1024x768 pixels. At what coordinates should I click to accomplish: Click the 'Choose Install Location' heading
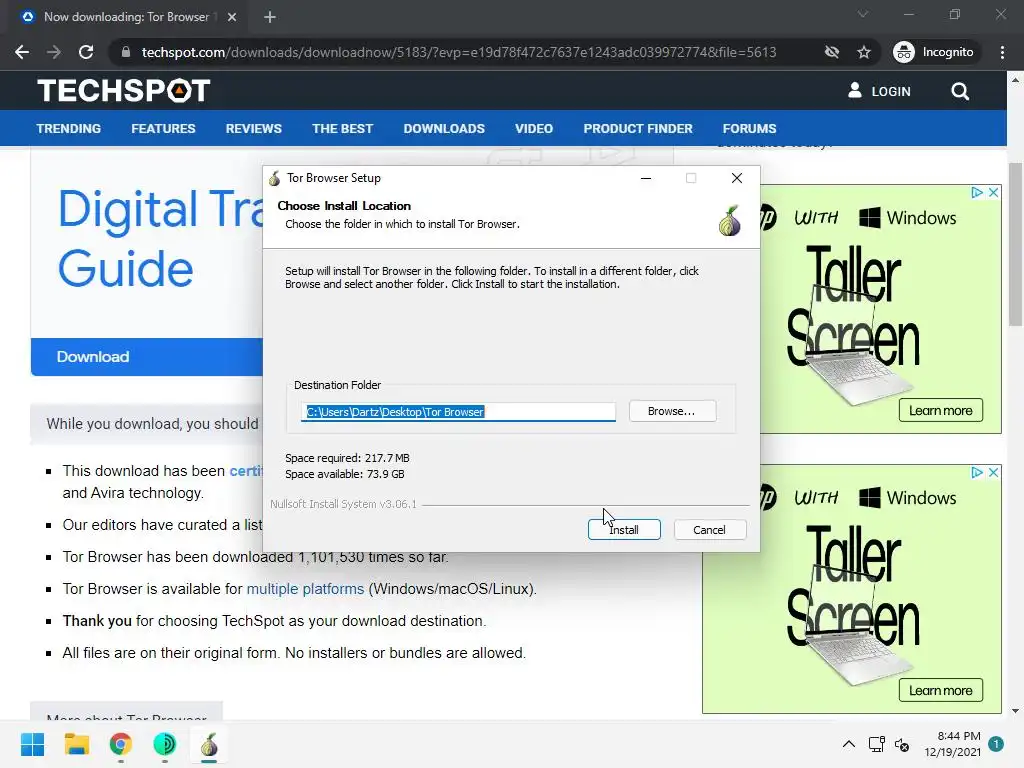click(x=344, y=206)
